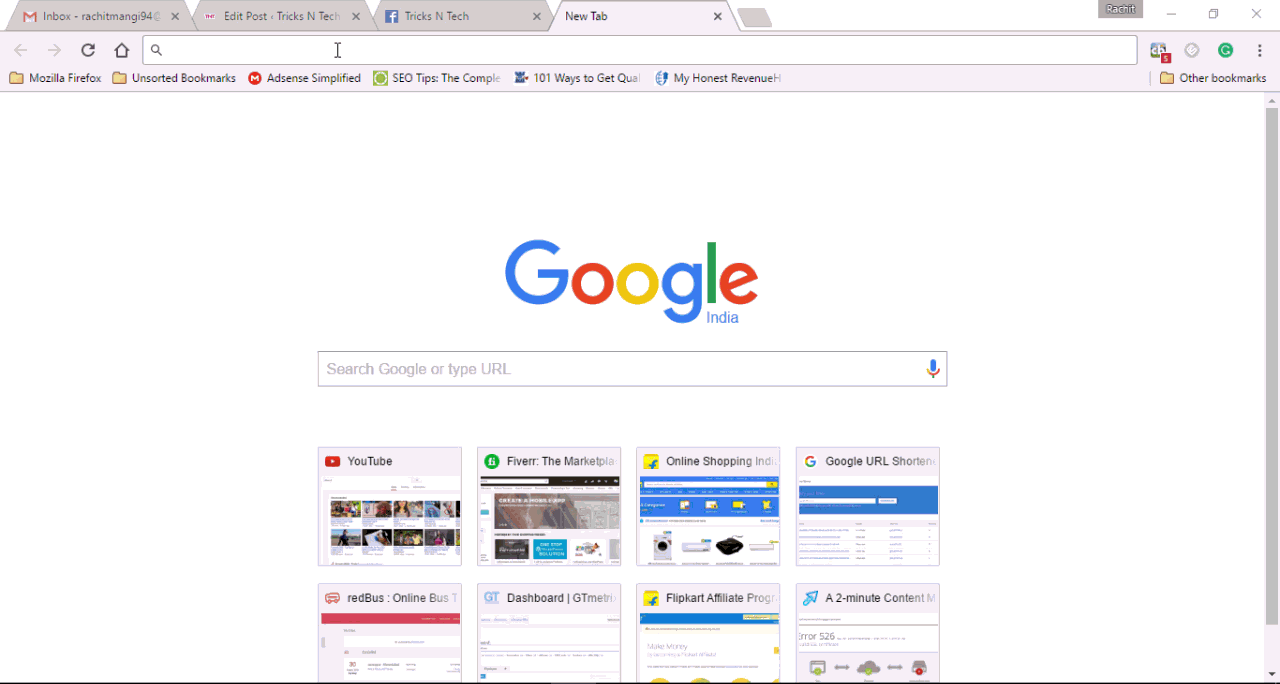Close the Inbox Gmail tab

tap(175, 16)
